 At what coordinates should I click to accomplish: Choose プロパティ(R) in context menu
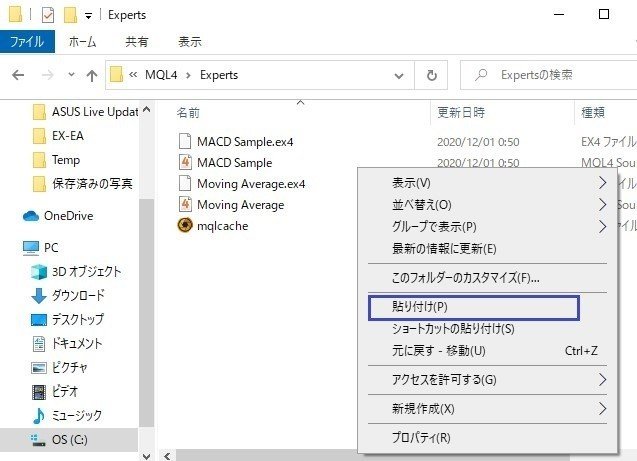pyautogui.click(x=488, y=438)
